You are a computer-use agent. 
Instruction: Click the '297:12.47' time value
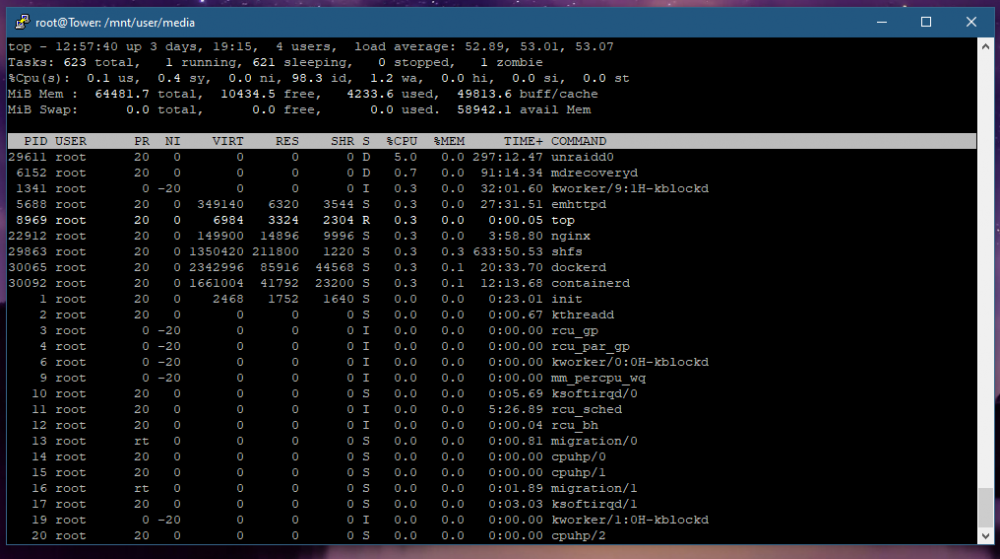(508, 157)
